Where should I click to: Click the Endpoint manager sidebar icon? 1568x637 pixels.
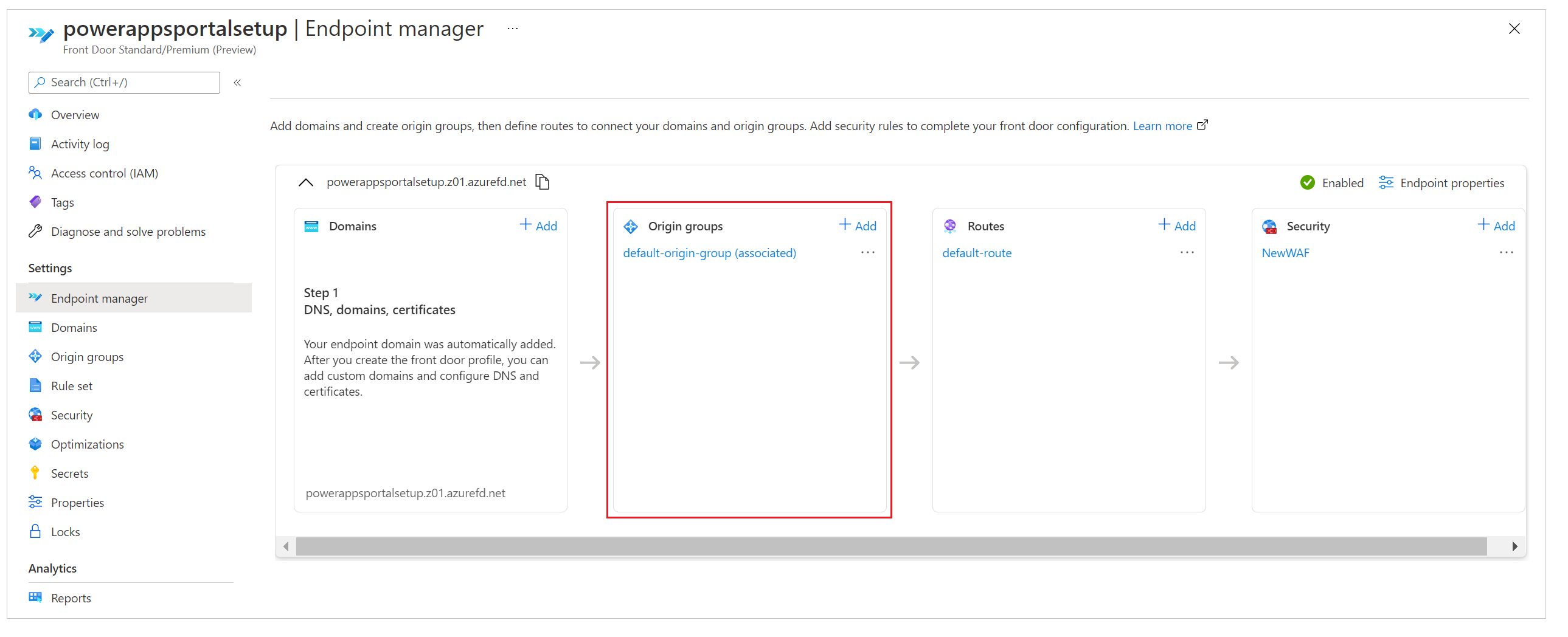[35, 297]
